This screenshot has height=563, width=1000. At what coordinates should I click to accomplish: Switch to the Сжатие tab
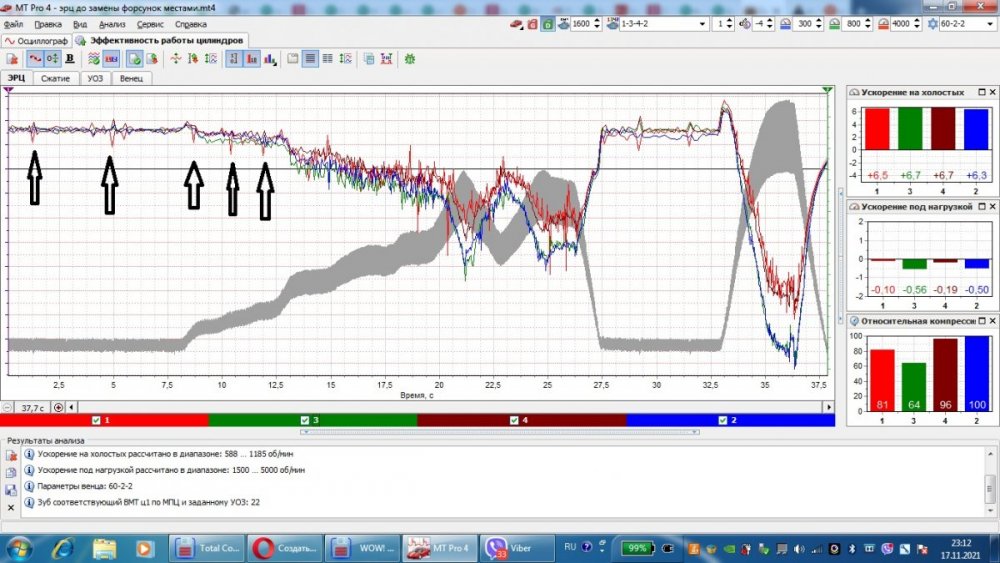55,78
